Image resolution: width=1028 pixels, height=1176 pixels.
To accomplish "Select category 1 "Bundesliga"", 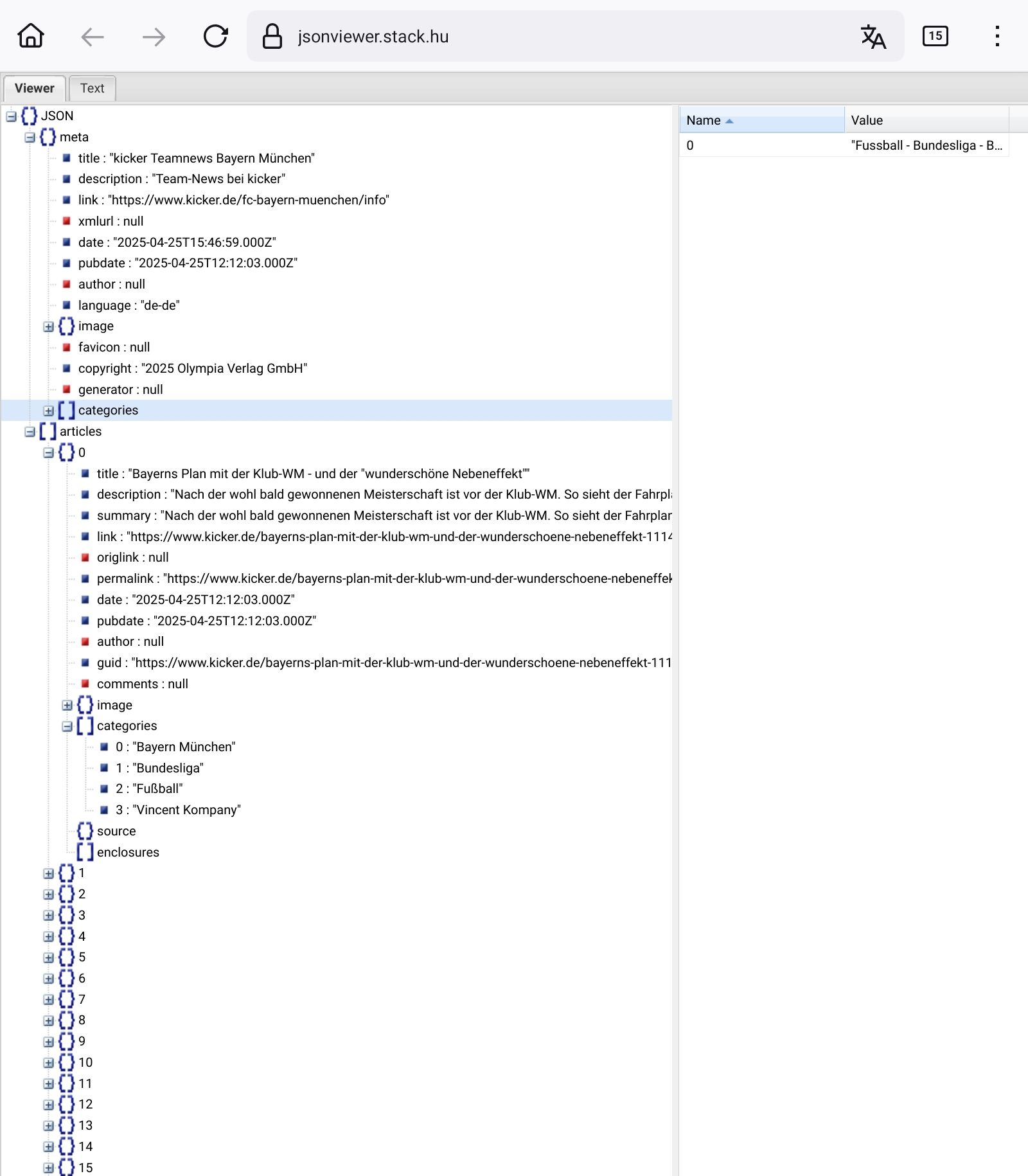I will coord(159,768).
